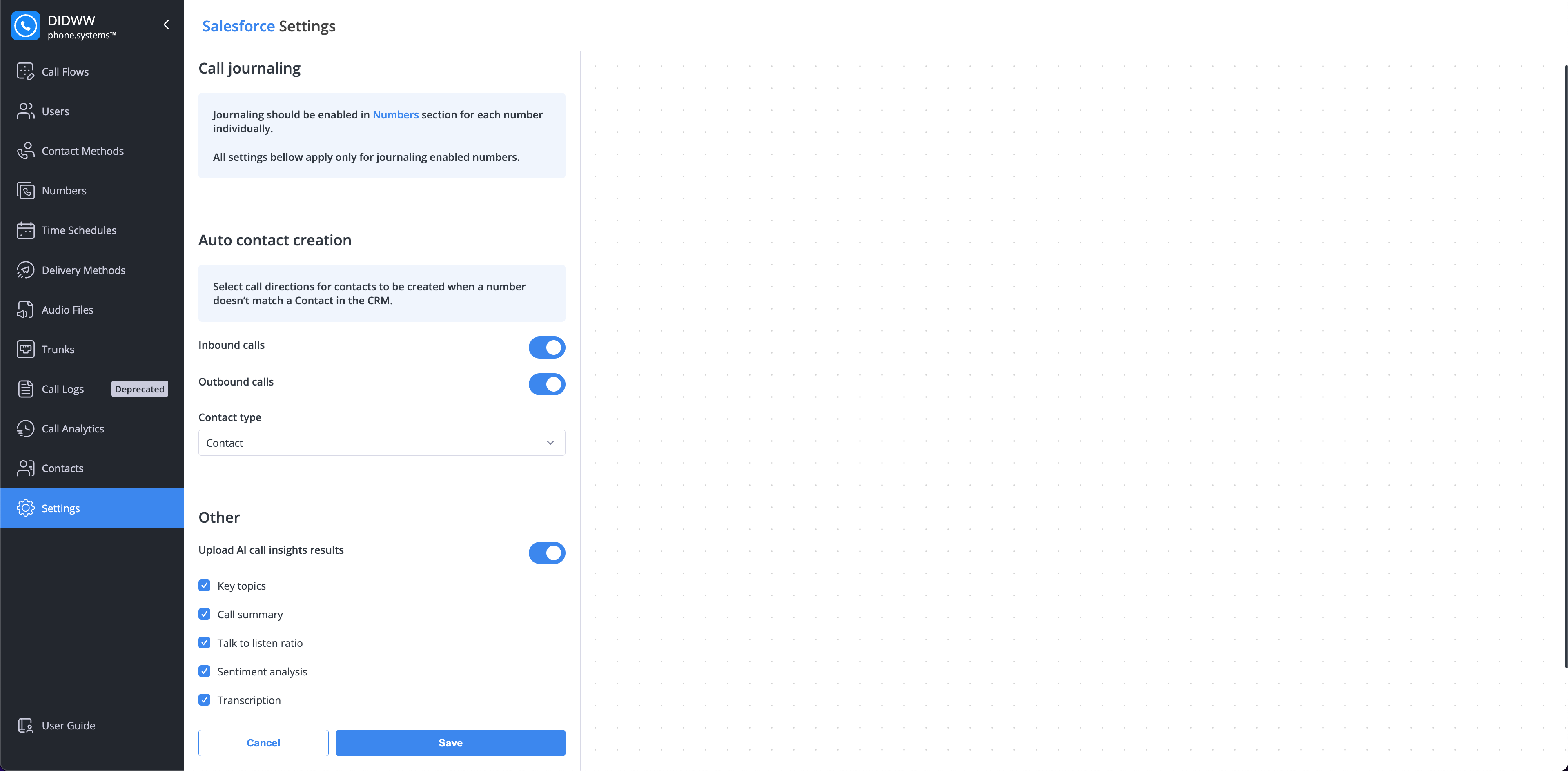Click the Users sidebar icon
1568x771 pixels.
click(26, 111)
